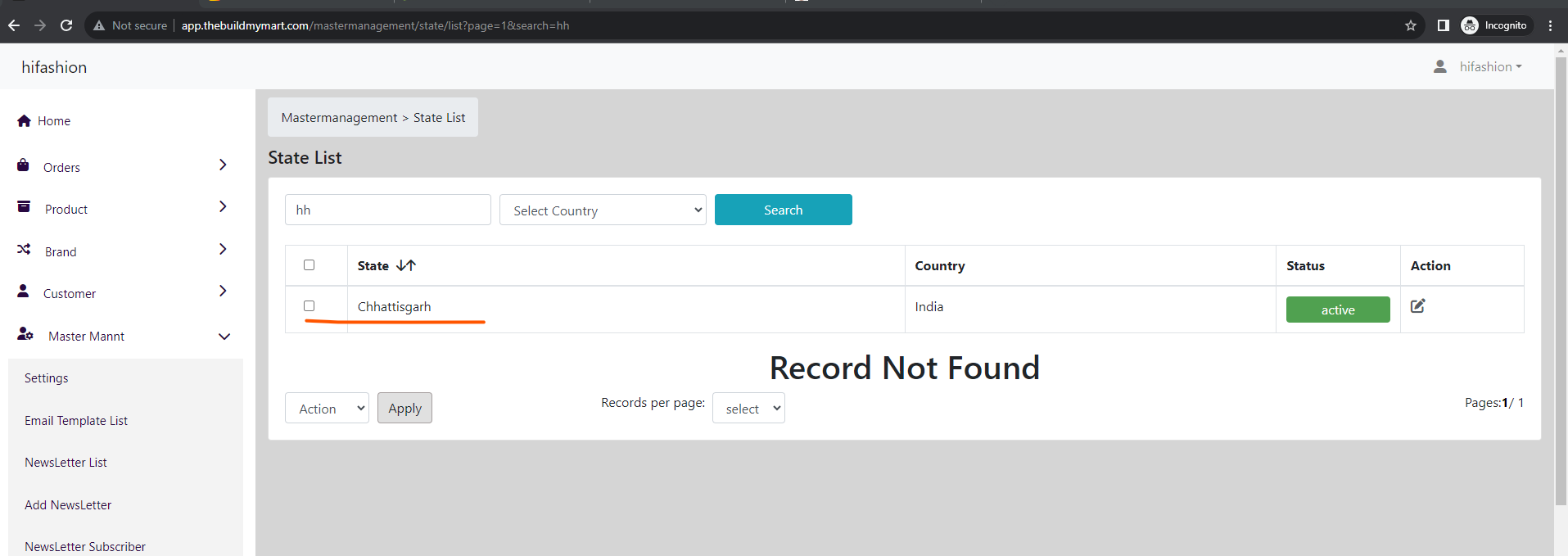Open Add NewsLetter
This screenshot has width=1568, height=556.
[68, 505]
